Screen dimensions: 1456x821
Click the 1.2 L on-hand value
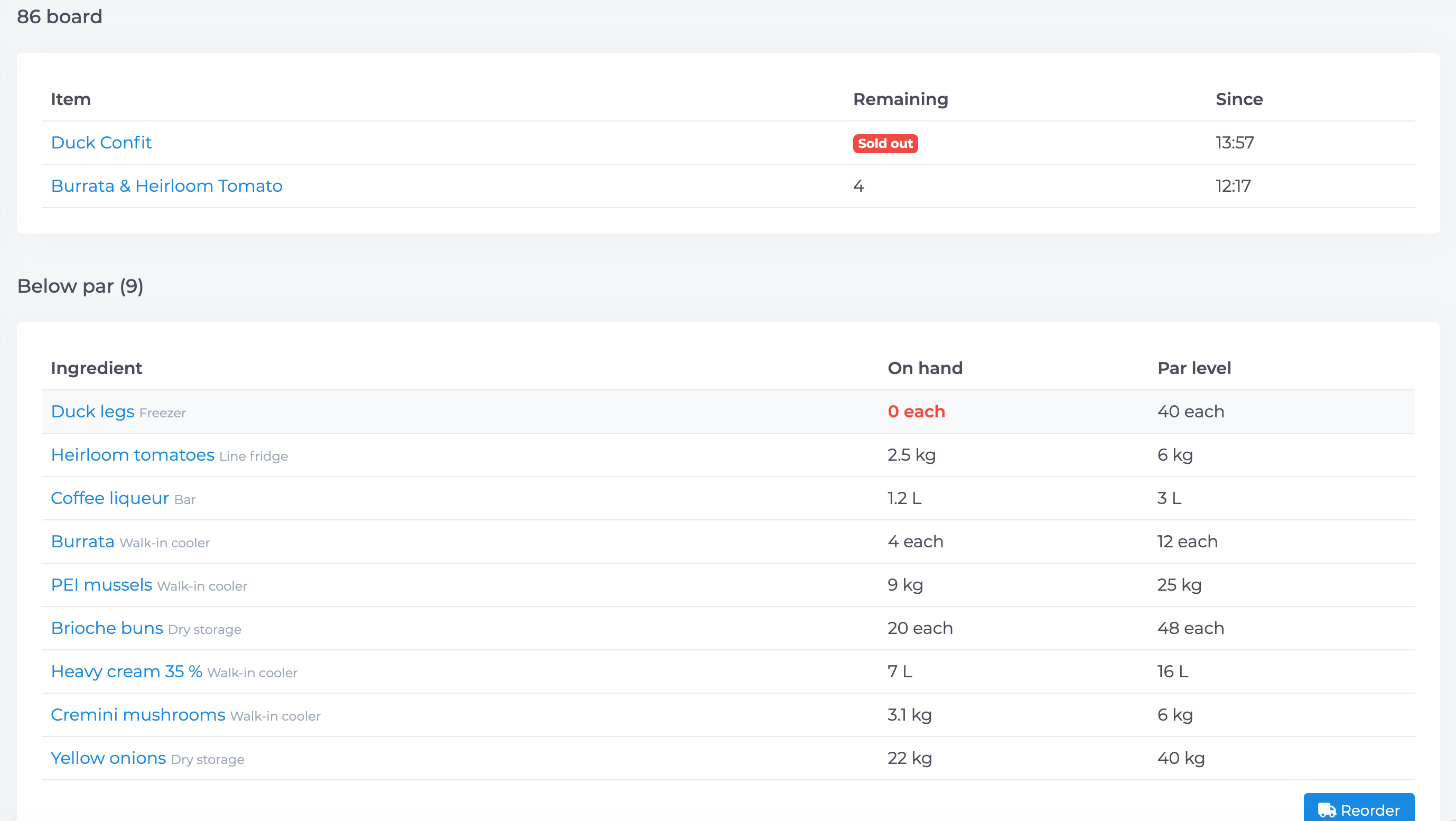tap(904, 498)
